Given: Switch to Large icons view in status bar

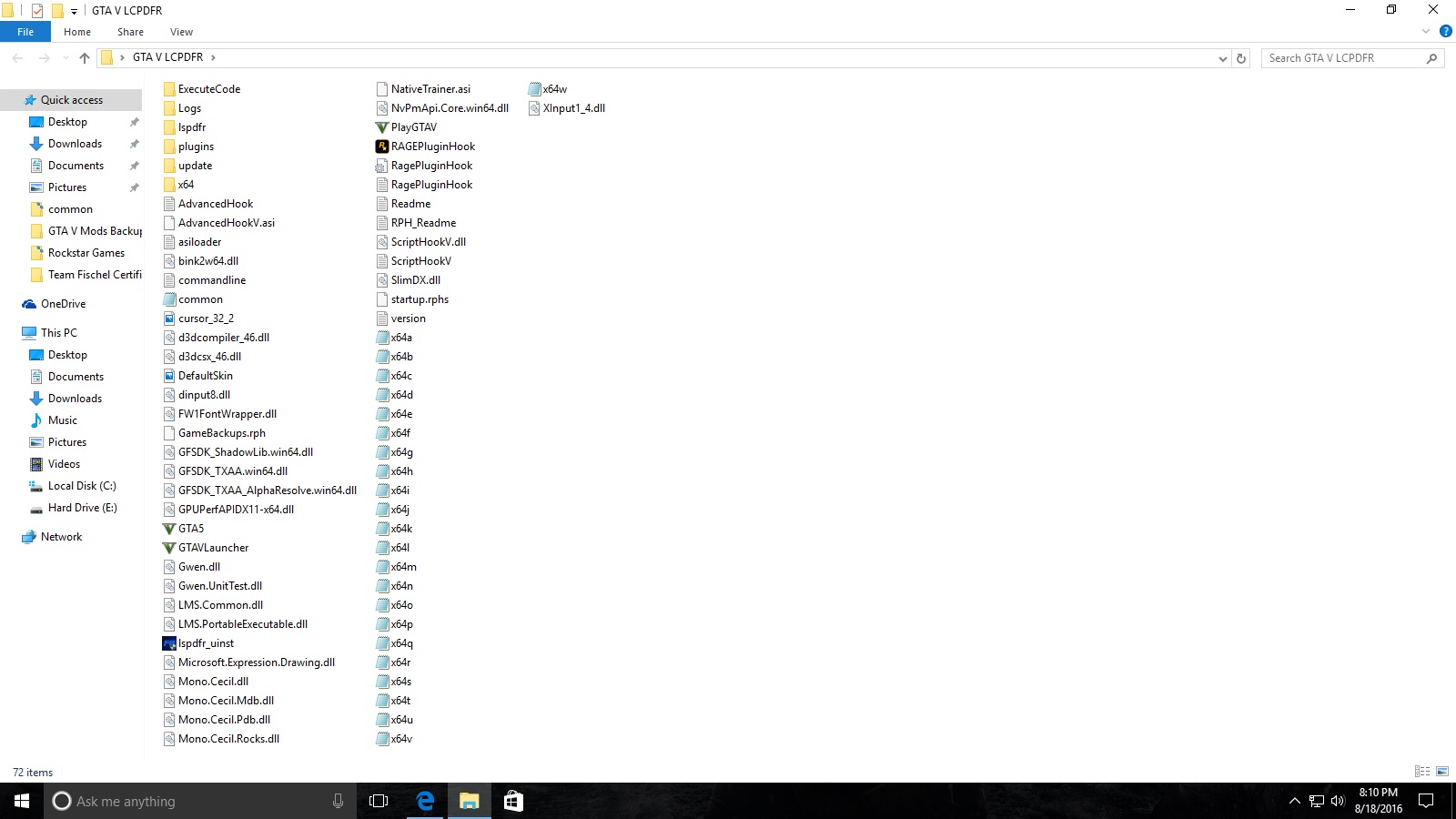Looking at the screenshot, I should pyautogui.click(x=1442, y=772).
